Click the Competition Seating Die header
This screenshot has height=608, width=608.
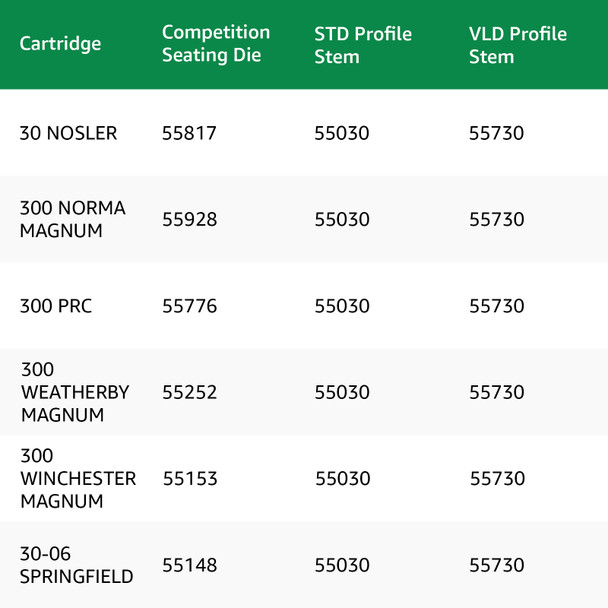[216, 45]
